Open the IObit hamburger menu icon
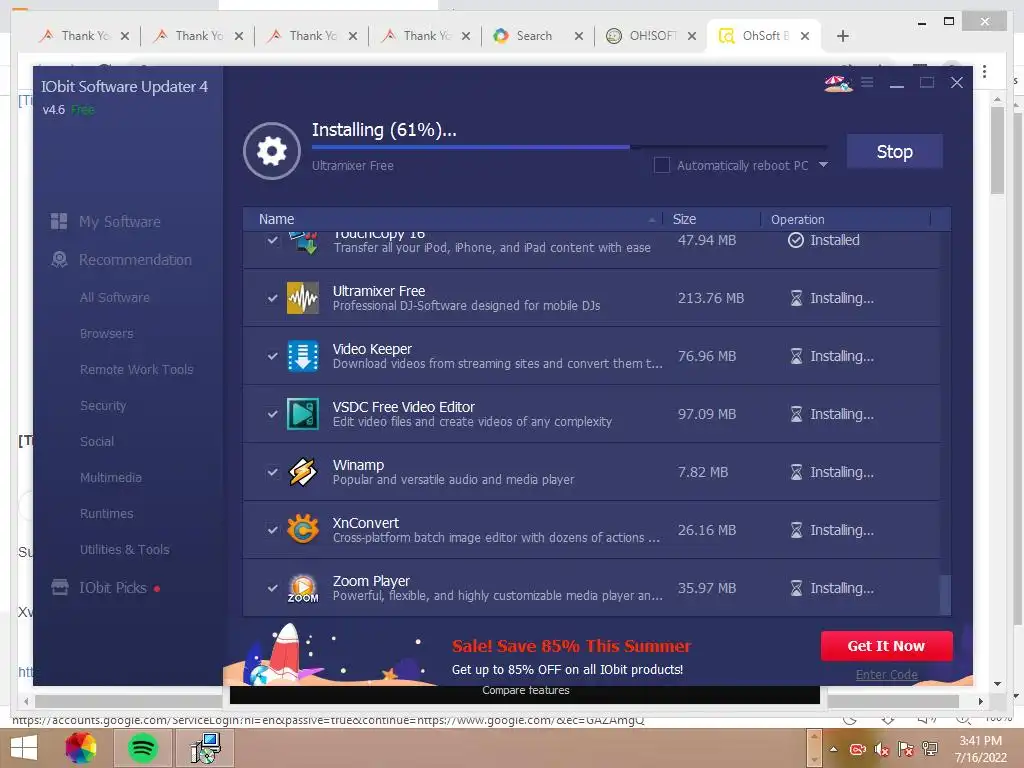 [867, 82]
